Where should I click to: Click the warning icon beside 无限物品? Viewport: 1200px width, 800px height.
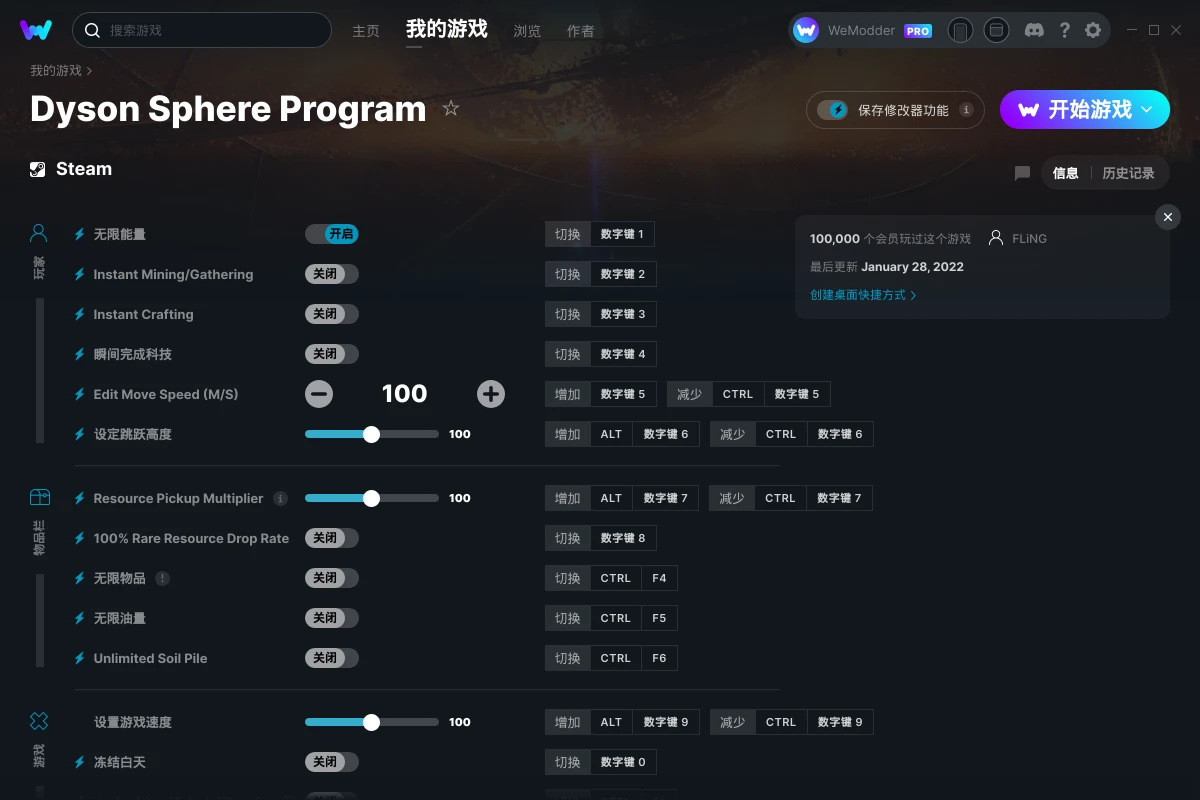coord(162,578)
